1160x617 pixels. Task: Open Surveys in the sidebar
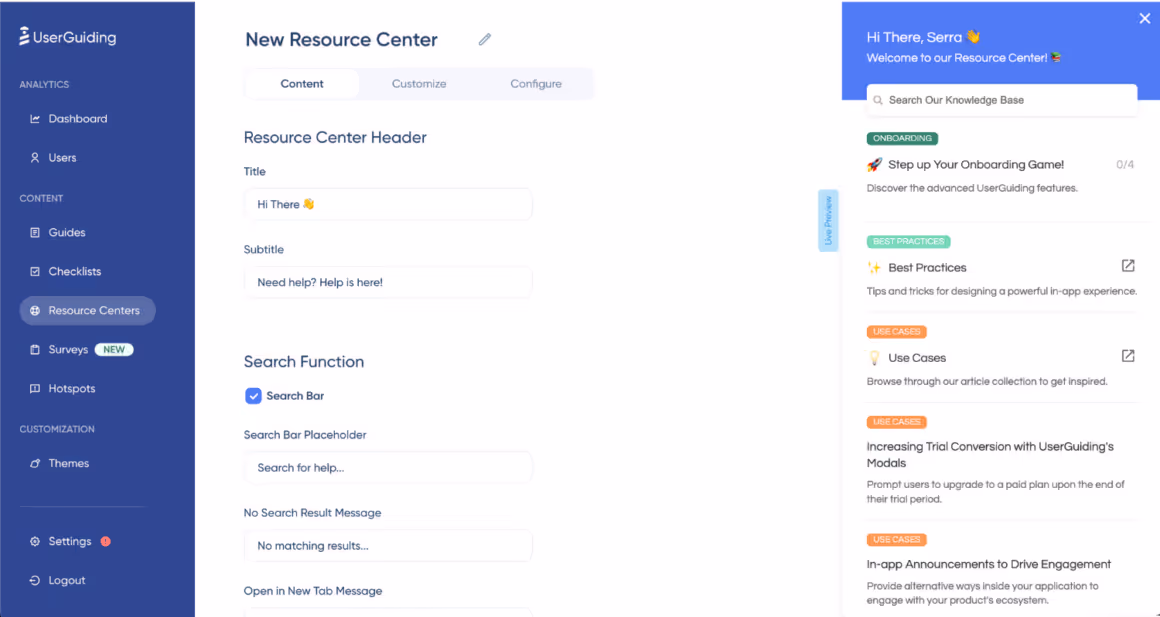(68, 350)
